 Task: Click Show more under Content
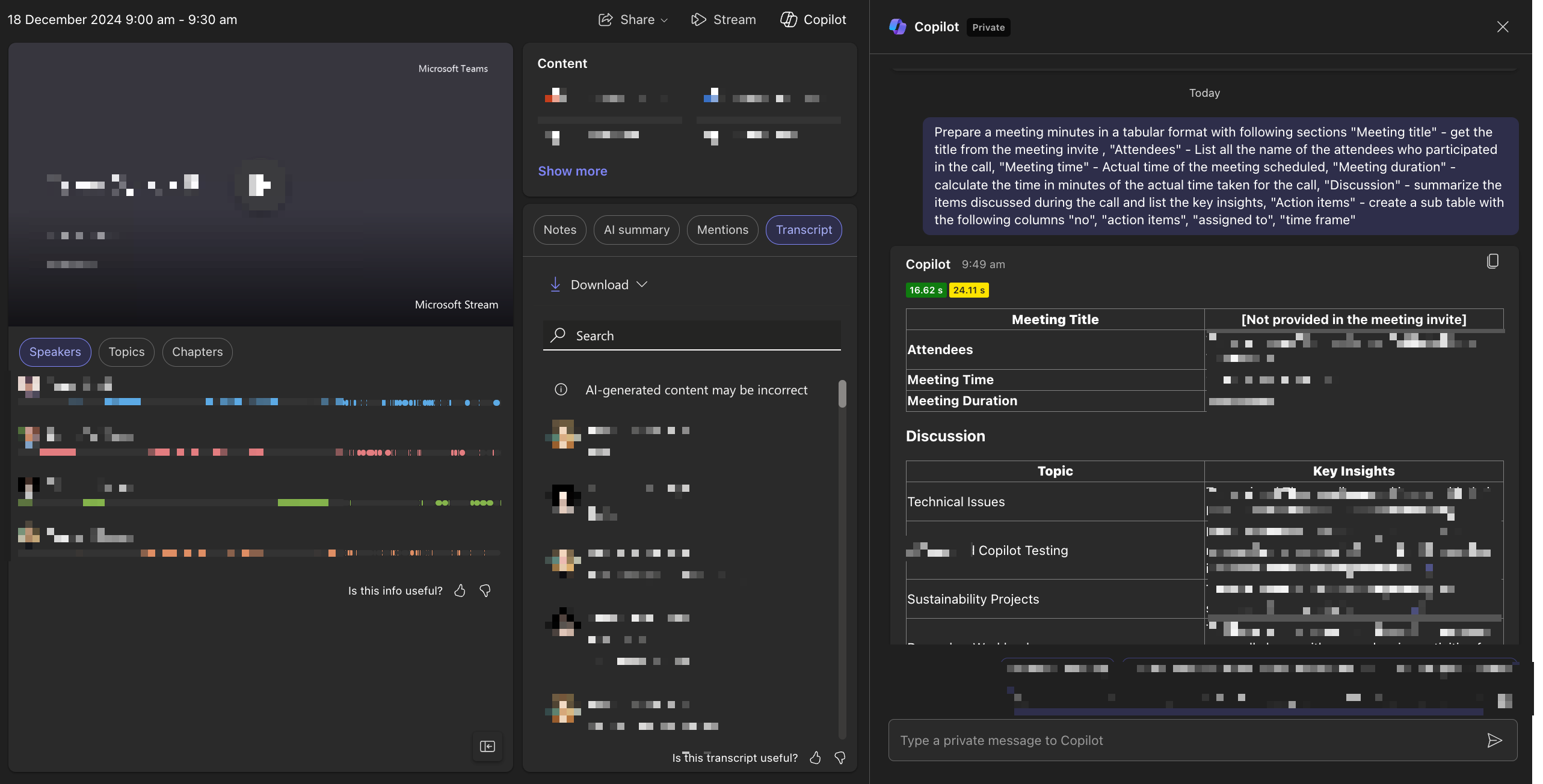(x=572, y=171)
